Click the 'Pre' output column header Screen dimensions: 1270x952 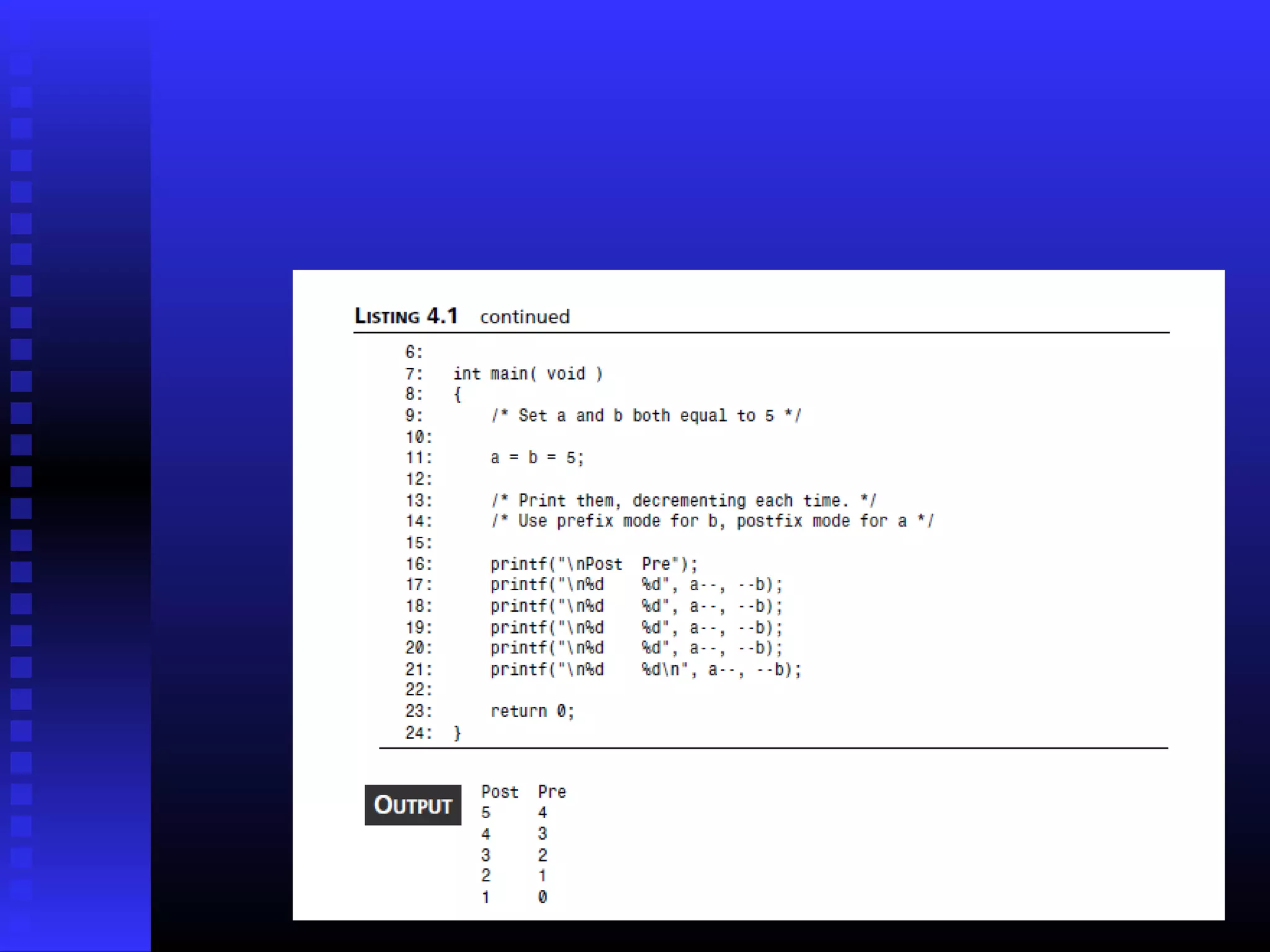tap(551, 791)
